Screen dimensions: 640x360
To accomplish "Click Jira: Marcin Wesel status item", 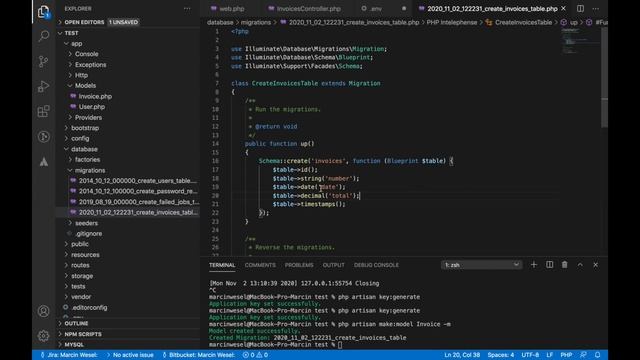I will (69, 355).
